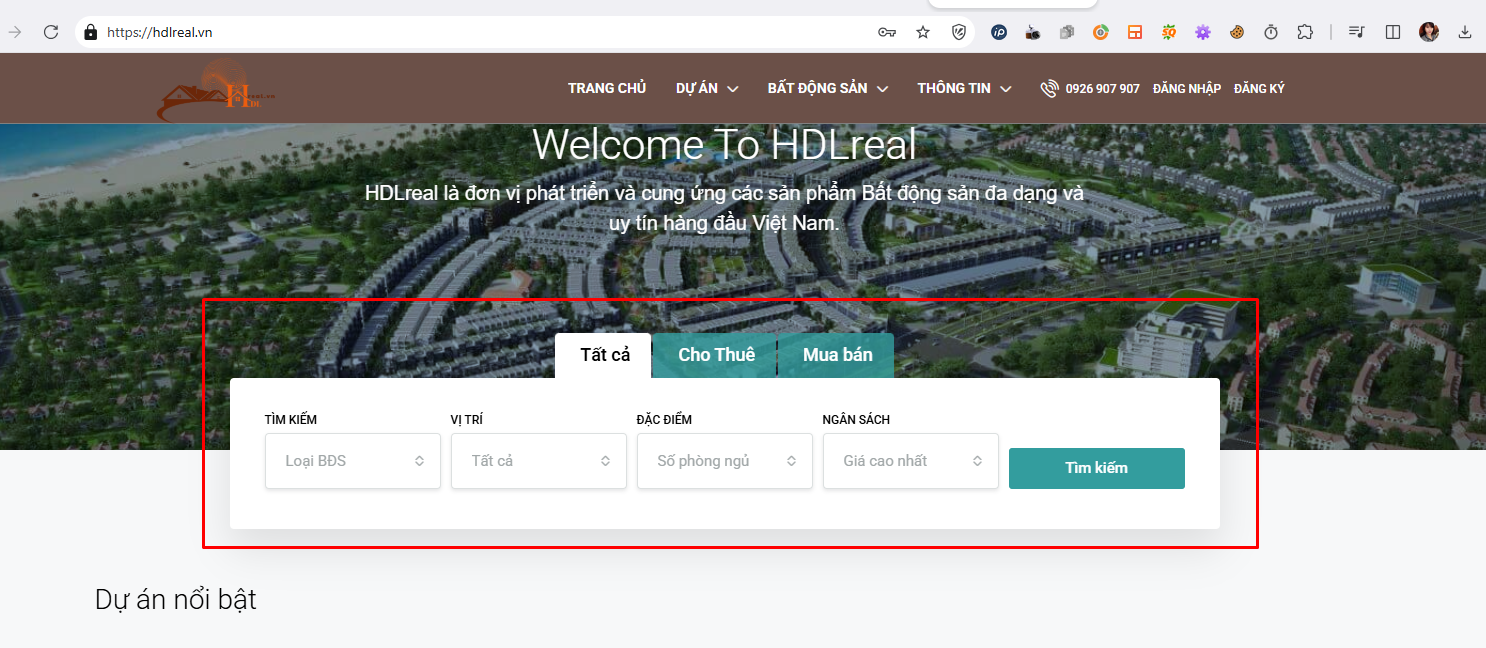Open the orange-green circular extension icon
1486x648 pixels.
pos(1100,32)
